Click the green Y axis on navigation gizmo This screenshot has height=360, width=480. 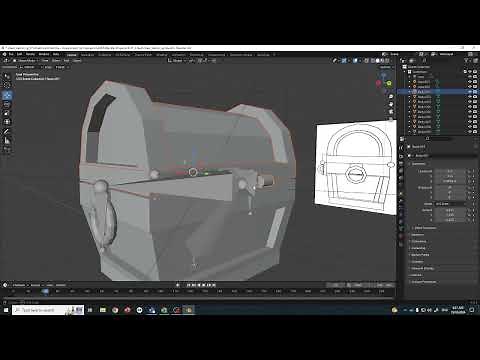click(389, 83)
